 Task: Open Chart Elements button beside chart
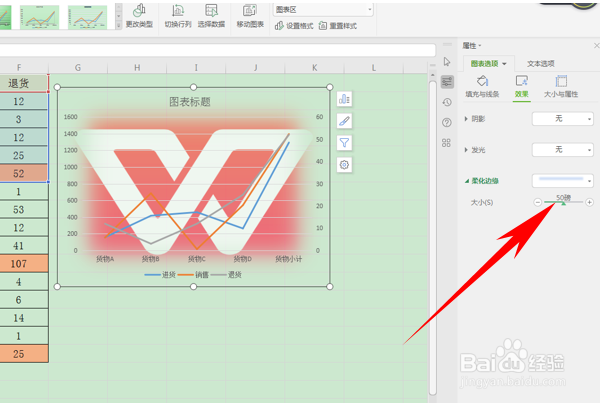(x=344, y=99)
